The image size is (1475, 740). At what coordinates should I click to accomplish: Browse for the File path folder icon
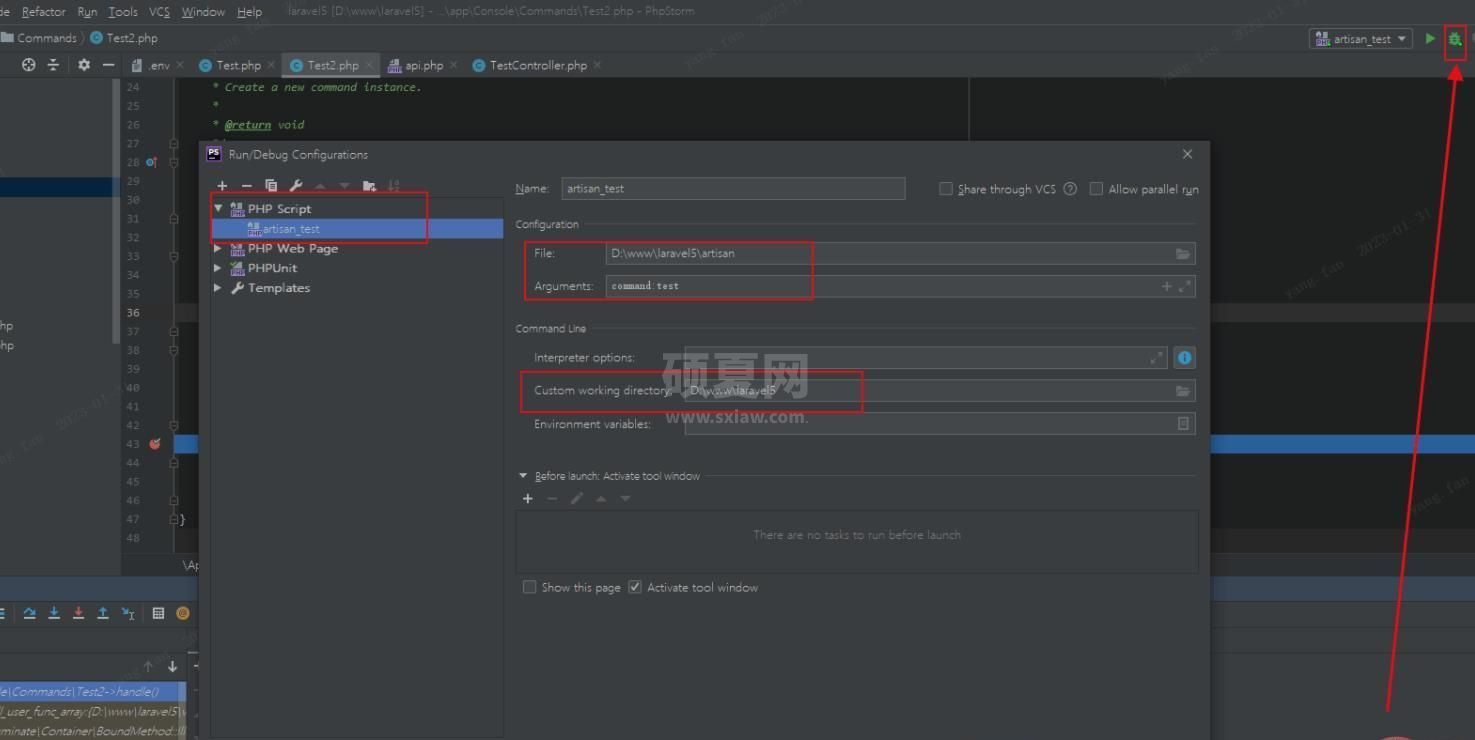pyautogui.click(x=1183, y=254)
